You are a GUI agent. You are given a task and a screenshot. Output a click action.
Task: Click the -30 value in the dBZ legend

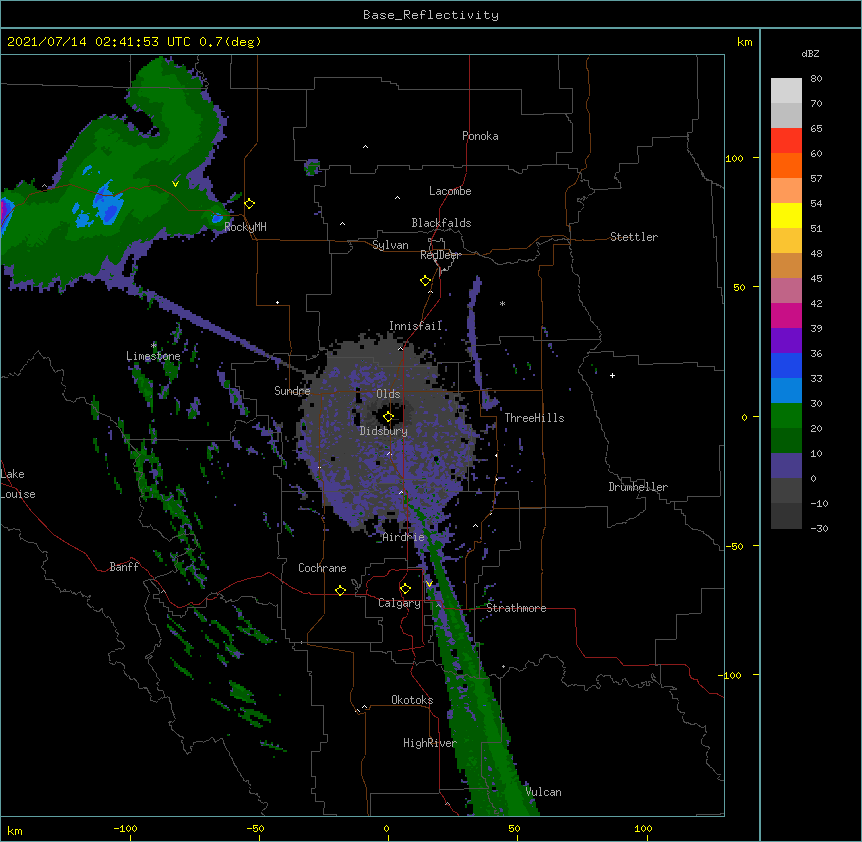pos(819,528)
